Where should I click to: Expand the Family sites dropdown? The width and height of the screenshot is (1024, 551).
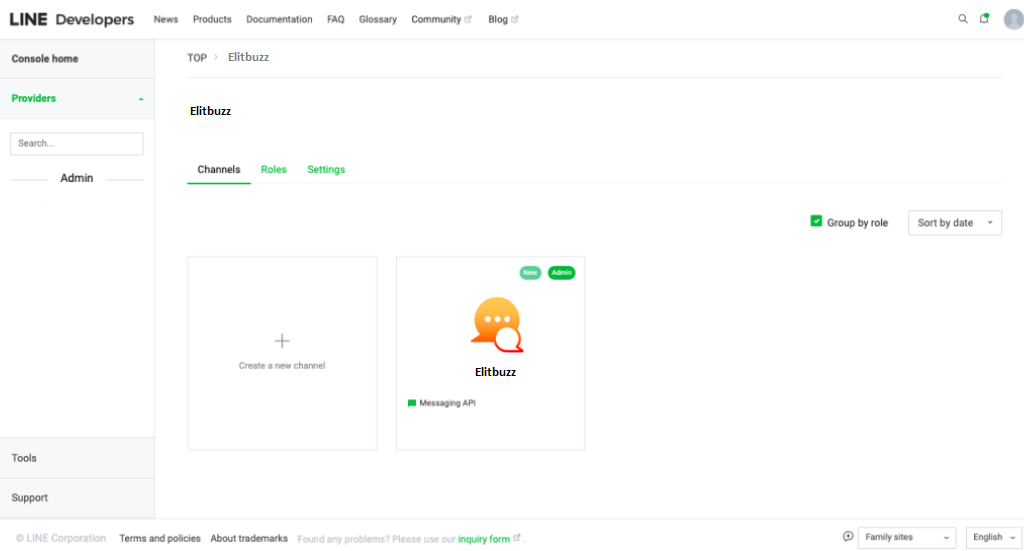906,538
